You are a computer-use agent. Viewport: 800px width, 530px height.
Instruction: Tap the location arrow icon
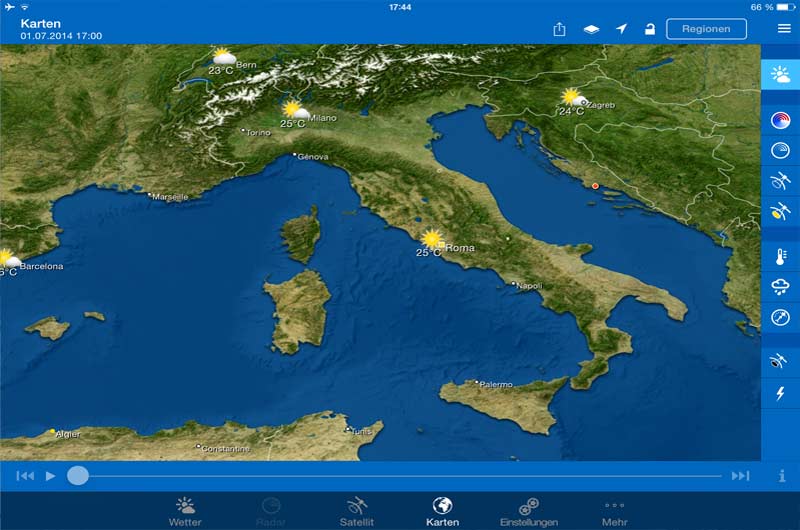tap(621, 29)
